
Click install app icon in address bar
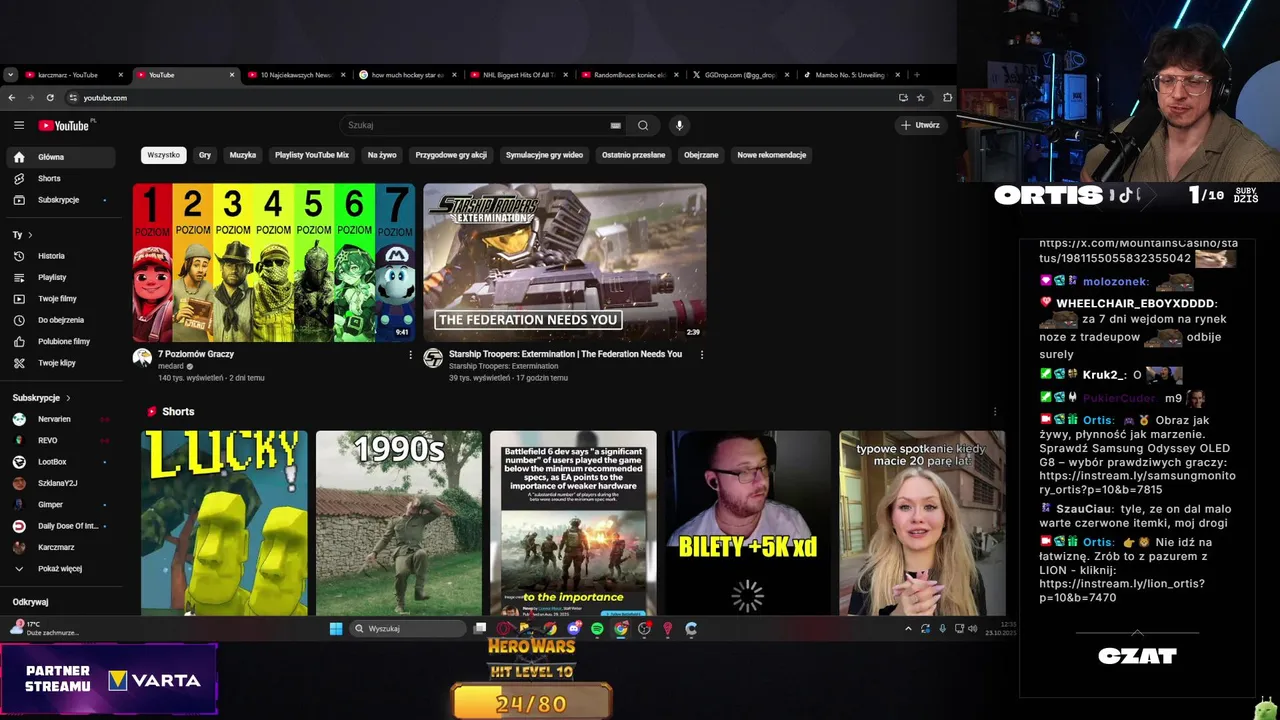(903, 97)
